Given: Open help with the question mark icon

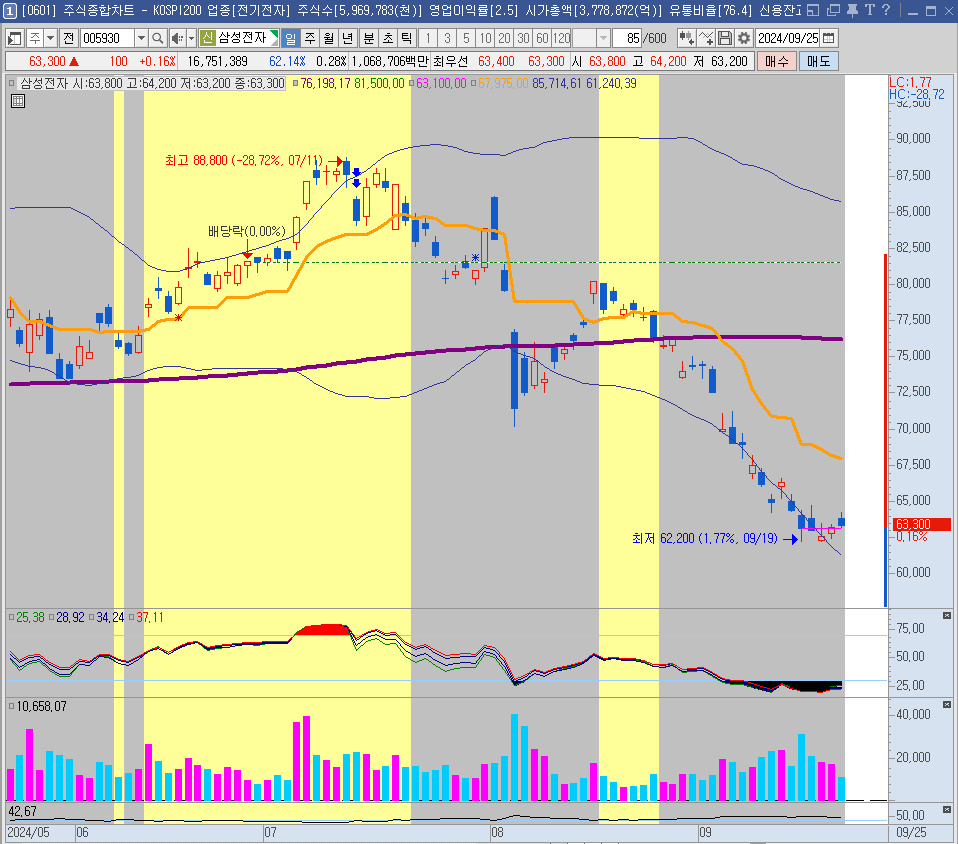Looking at the screenshot, I should coord(886,10).
